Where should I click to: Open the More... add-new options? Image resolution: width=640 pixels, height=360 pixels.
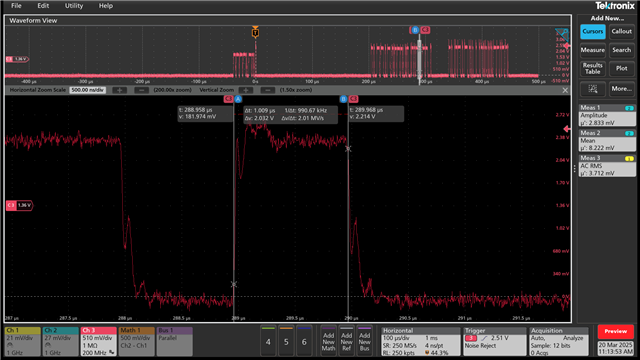(x=621, y=89)
